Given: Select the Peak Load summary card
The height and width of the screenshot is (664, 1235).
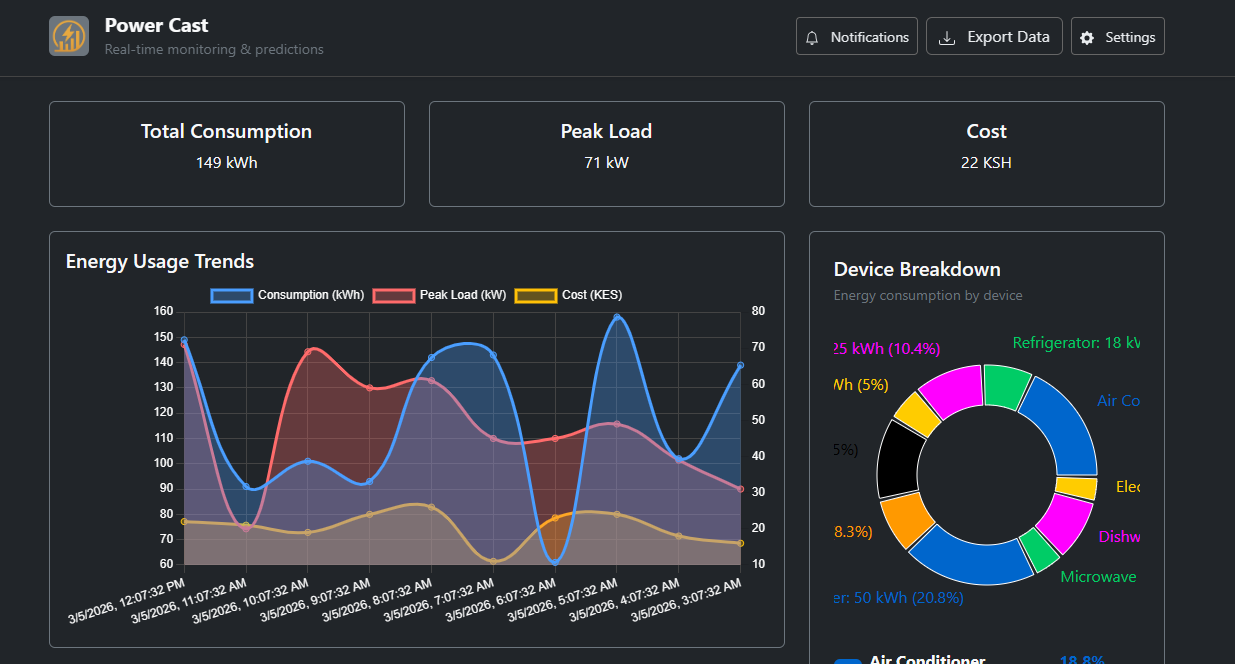Looking at the screenshot, I should [x=606, y=154].
